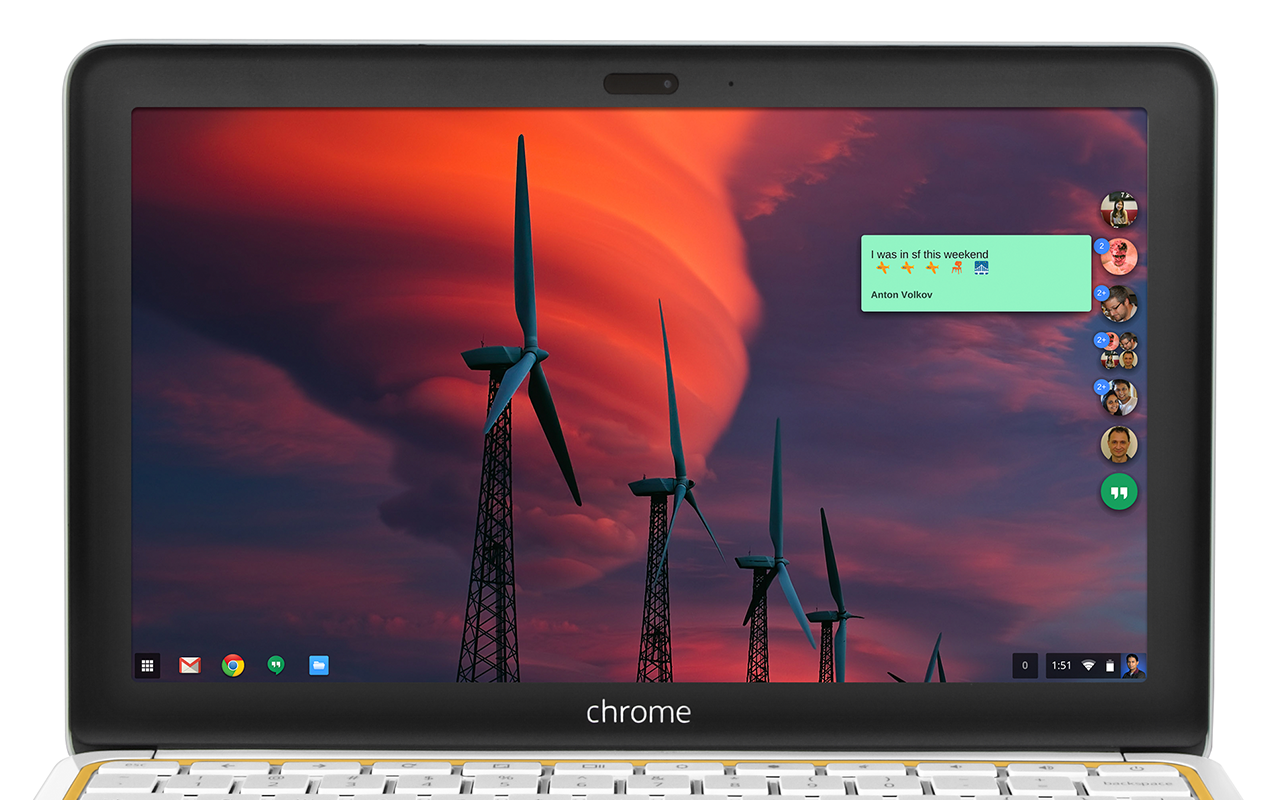Start a new Hangout via green quote button

[1118, 491]
